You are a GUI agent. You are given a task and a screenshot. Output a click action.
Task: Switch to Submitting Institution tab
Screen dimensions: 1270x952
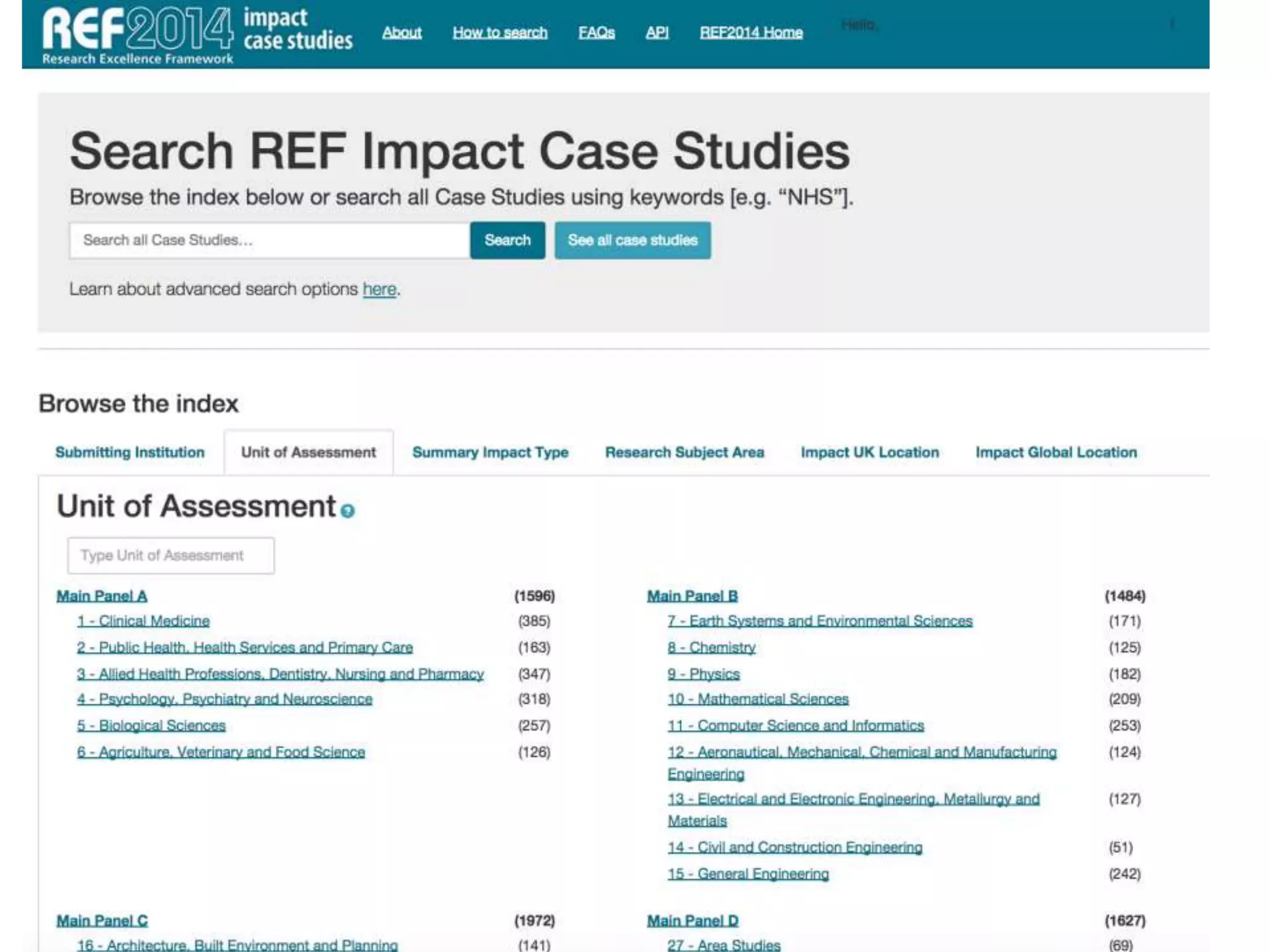pos(130,452)
